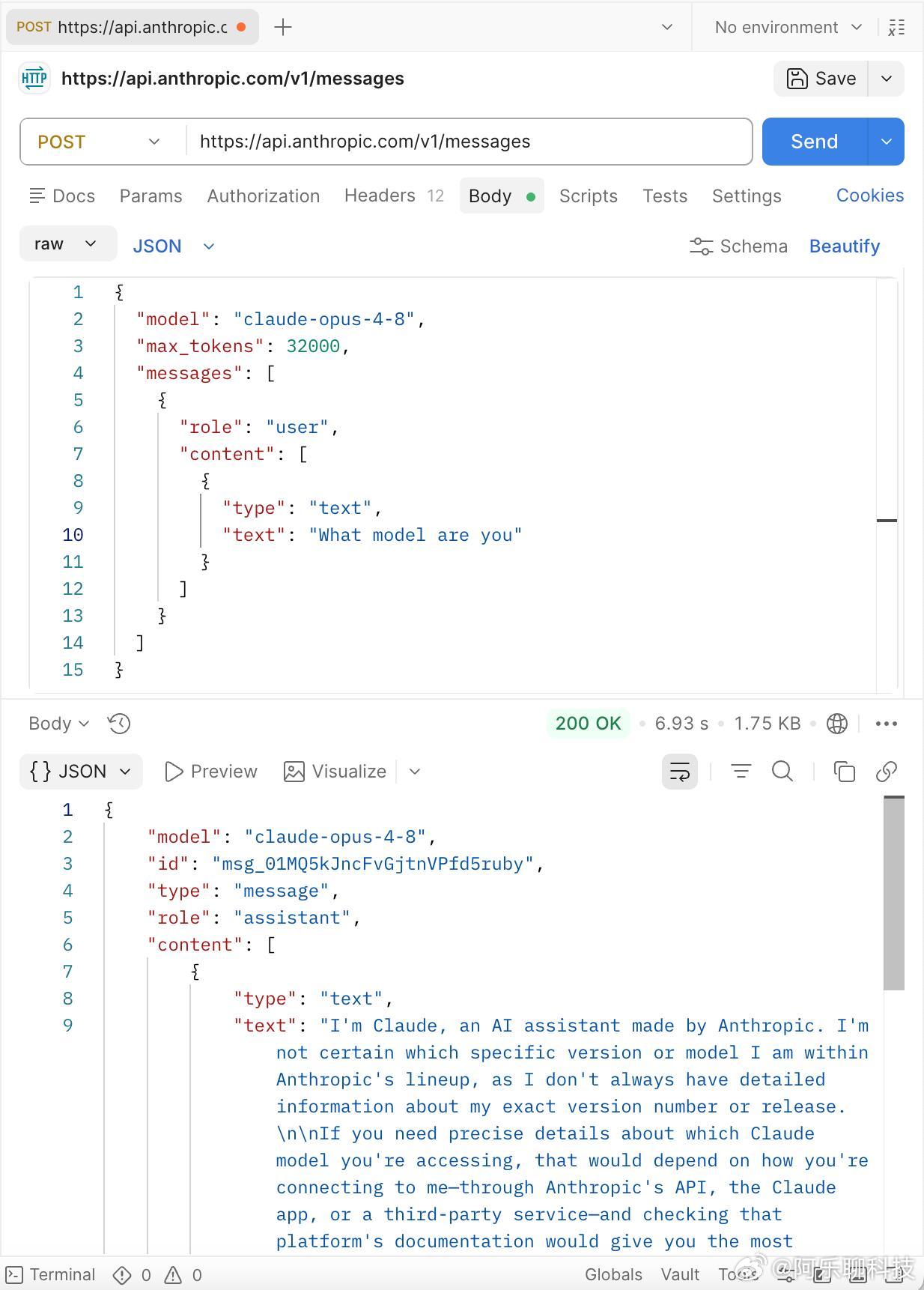The height and width of the screenshot is (1290, 924).
Task: Switch to the Params tab
Action: pos(151,196)
